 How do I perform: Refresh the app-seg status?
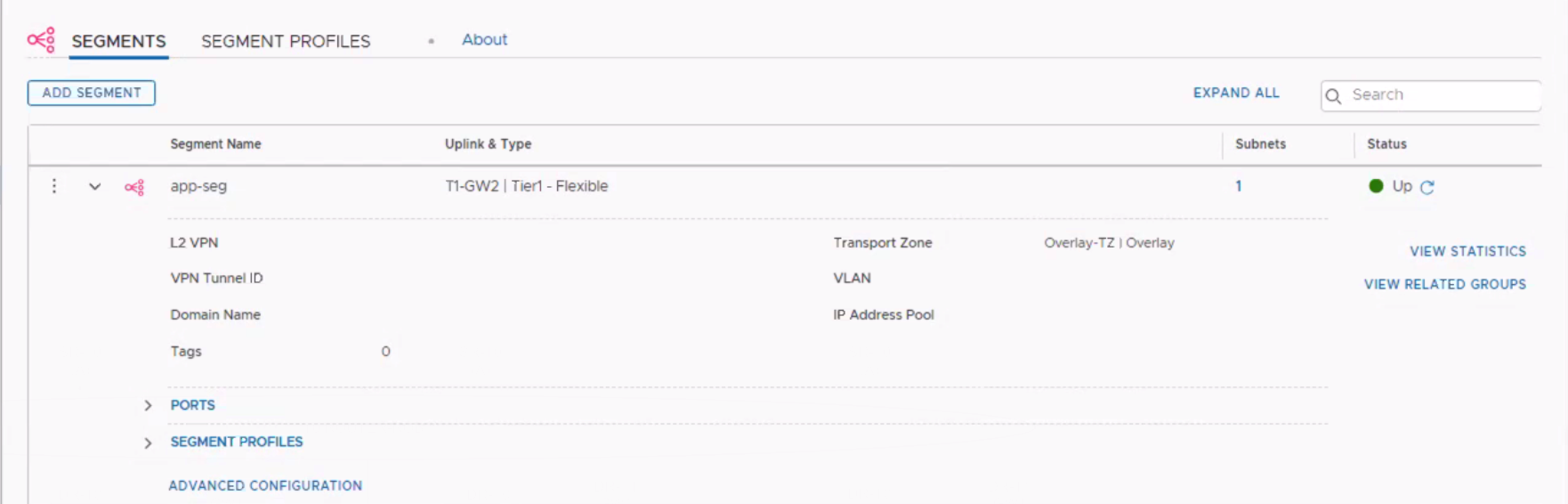[1427, 187]
